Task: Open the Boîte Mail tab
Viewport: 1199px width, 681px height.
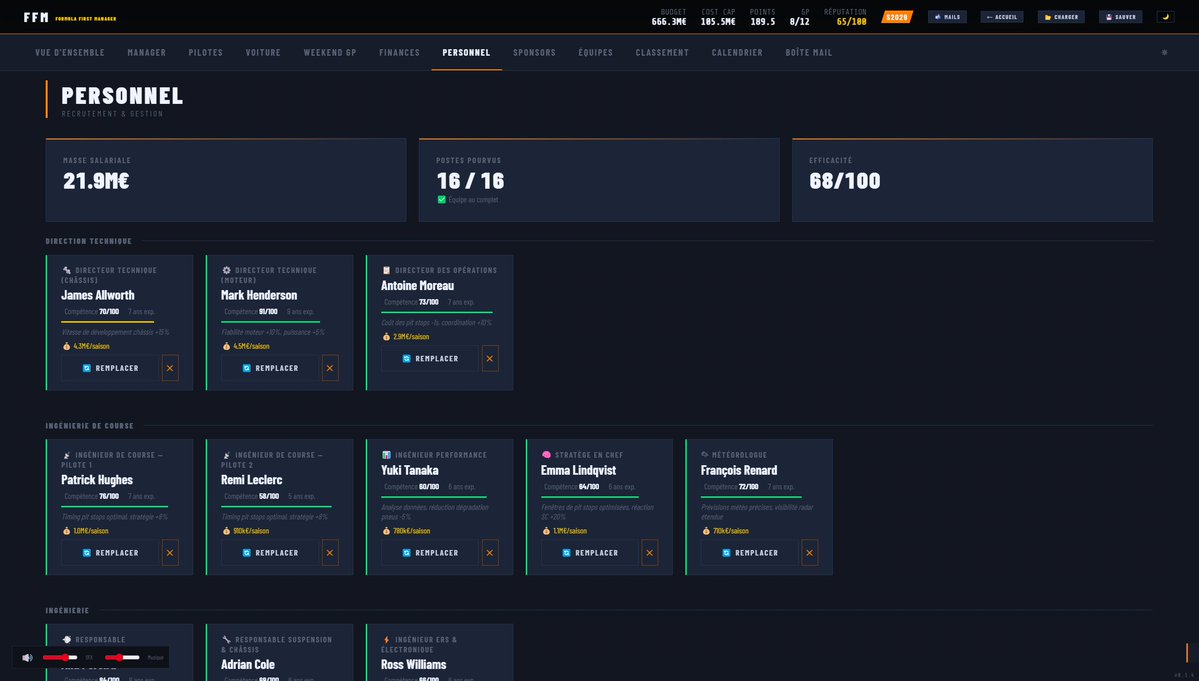Action: [809, 53]
